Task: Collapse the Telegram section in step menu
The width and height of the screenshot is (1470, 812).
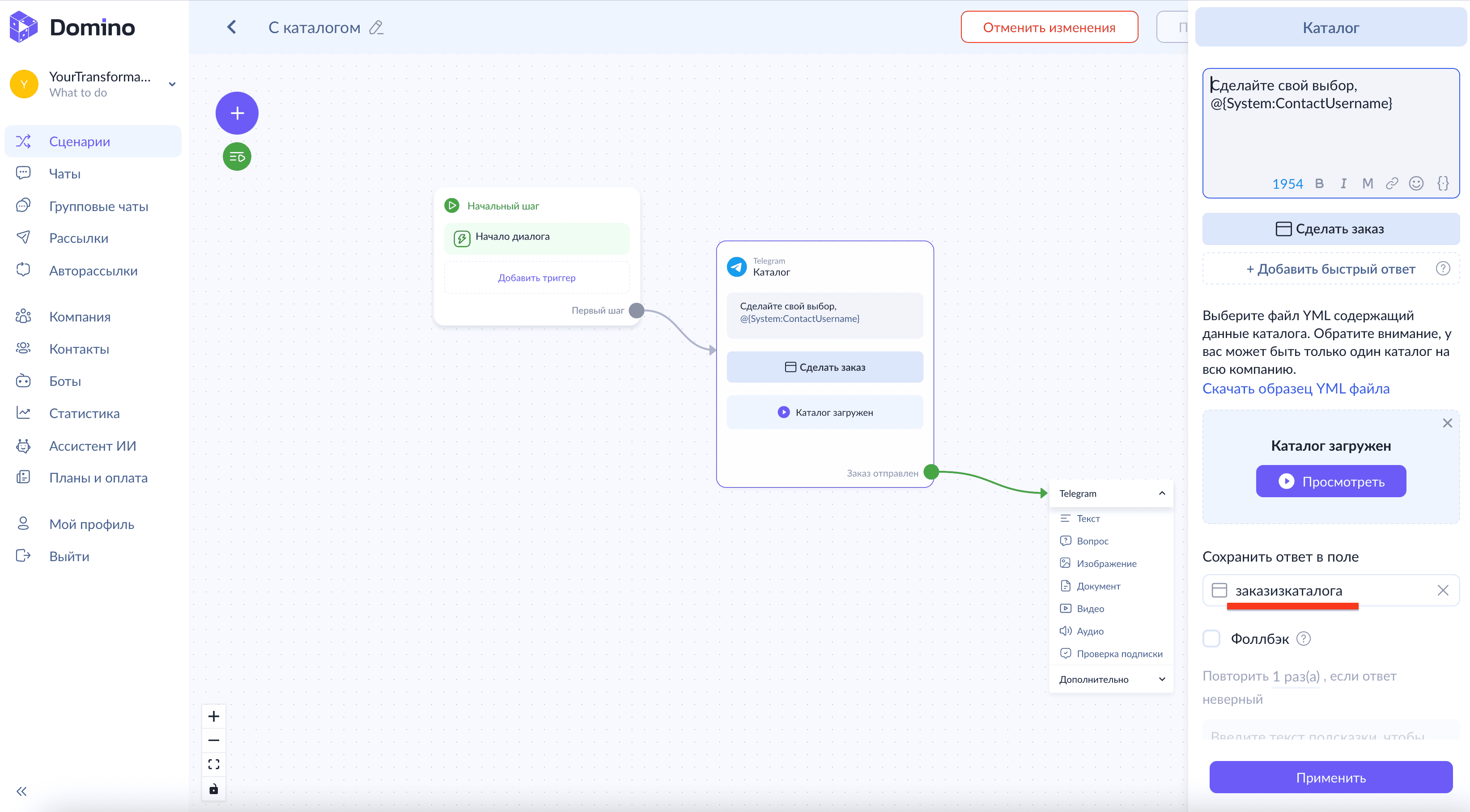Action: [1162, 493]
